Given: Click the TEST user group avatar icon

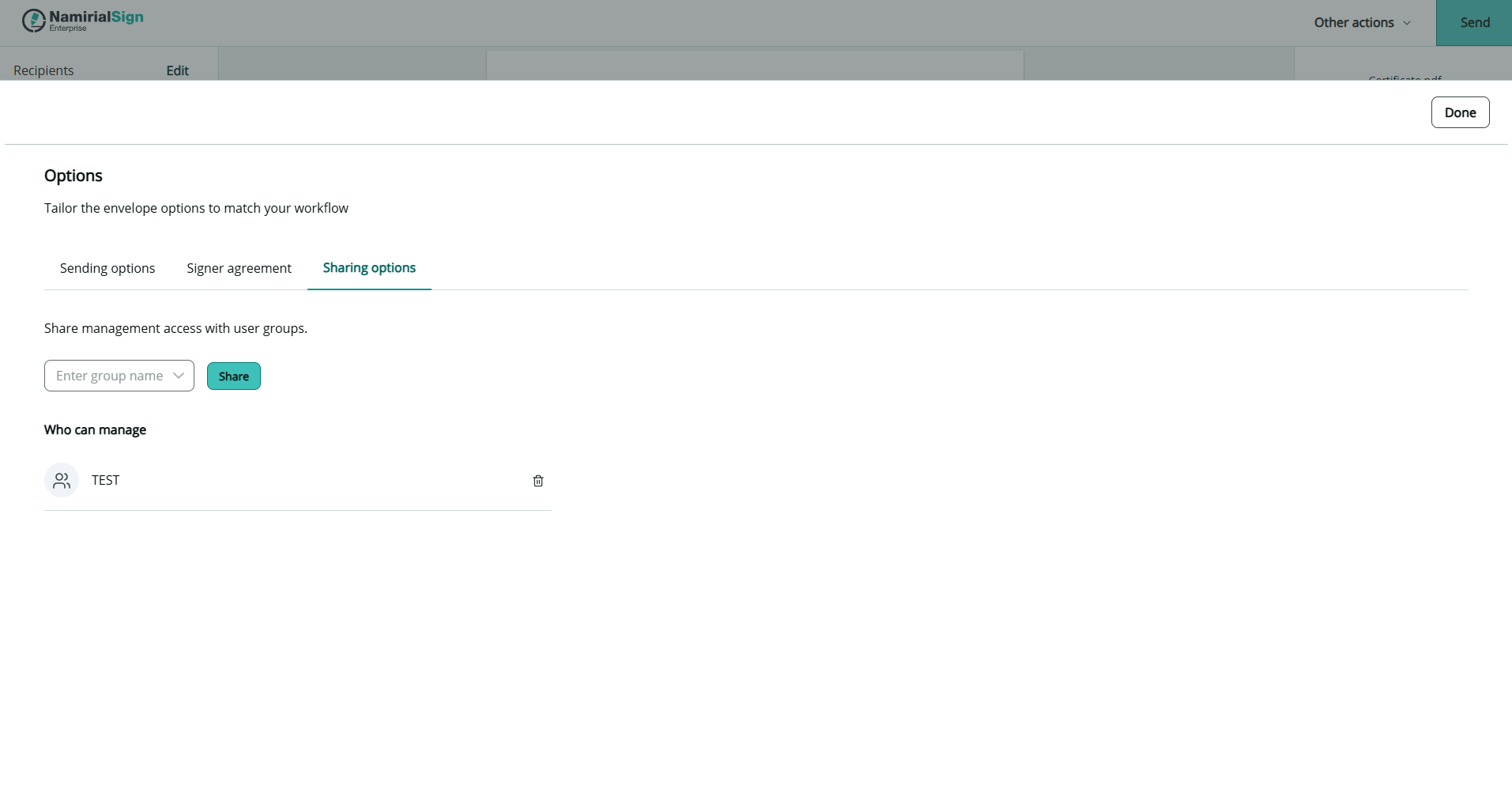Looking at the screenshot, I should pos(62,480).
